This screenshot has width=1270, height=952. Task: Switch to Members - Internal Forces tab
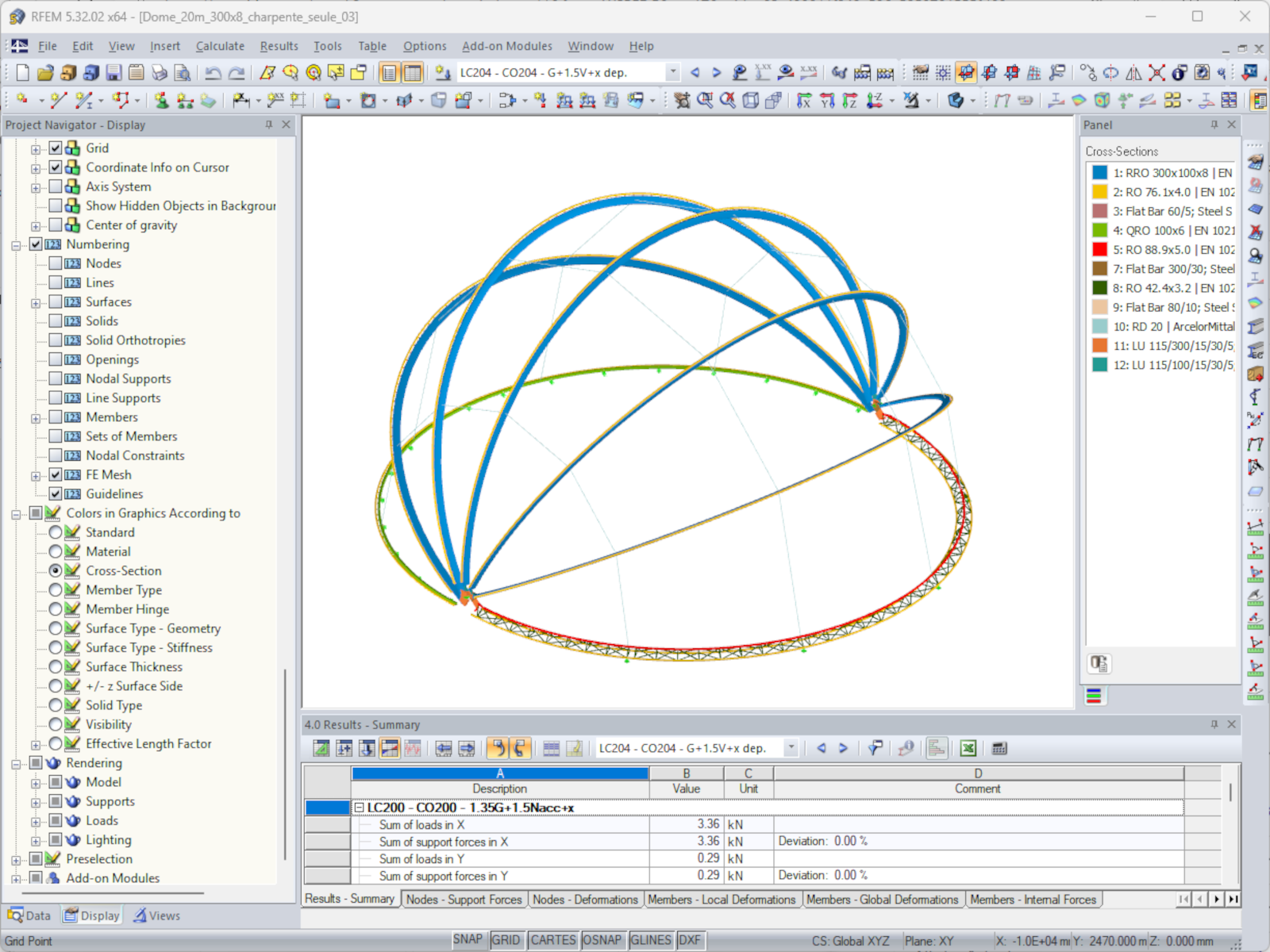point(1033,900)
